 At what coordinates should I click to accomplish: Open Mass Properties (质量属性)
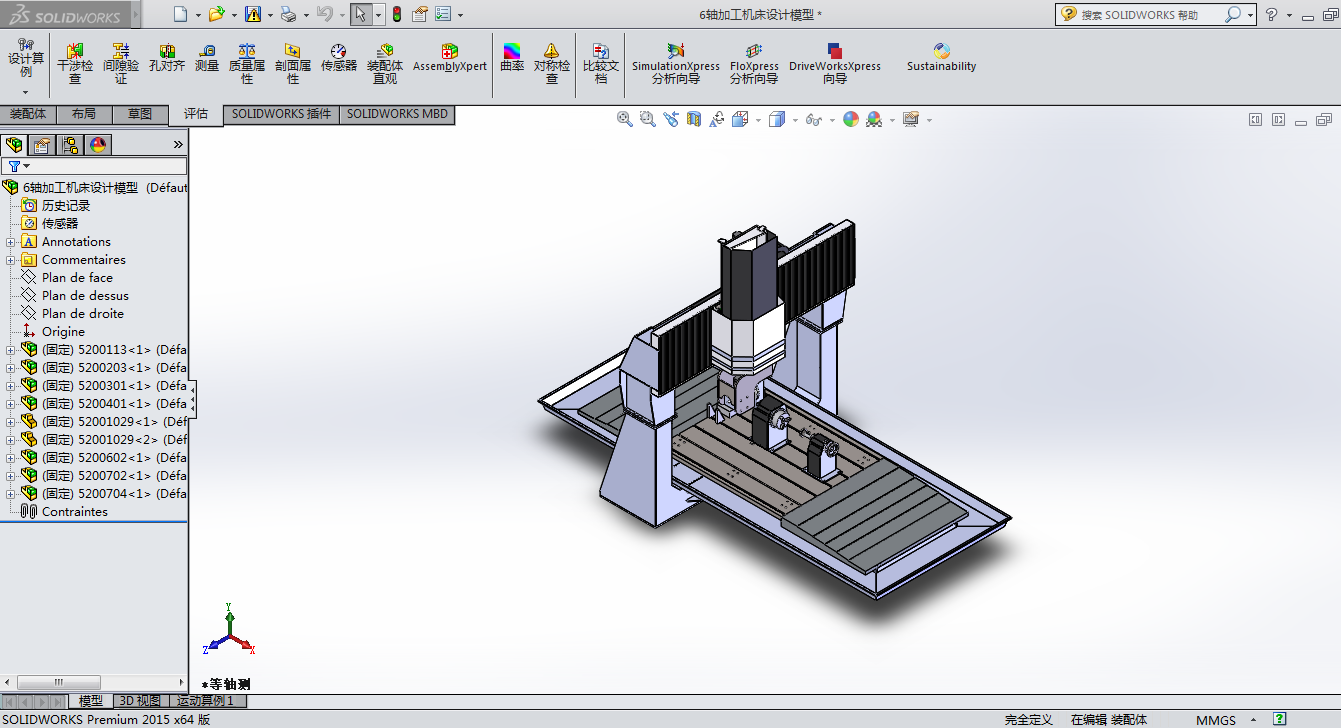(x=247, y=63)
